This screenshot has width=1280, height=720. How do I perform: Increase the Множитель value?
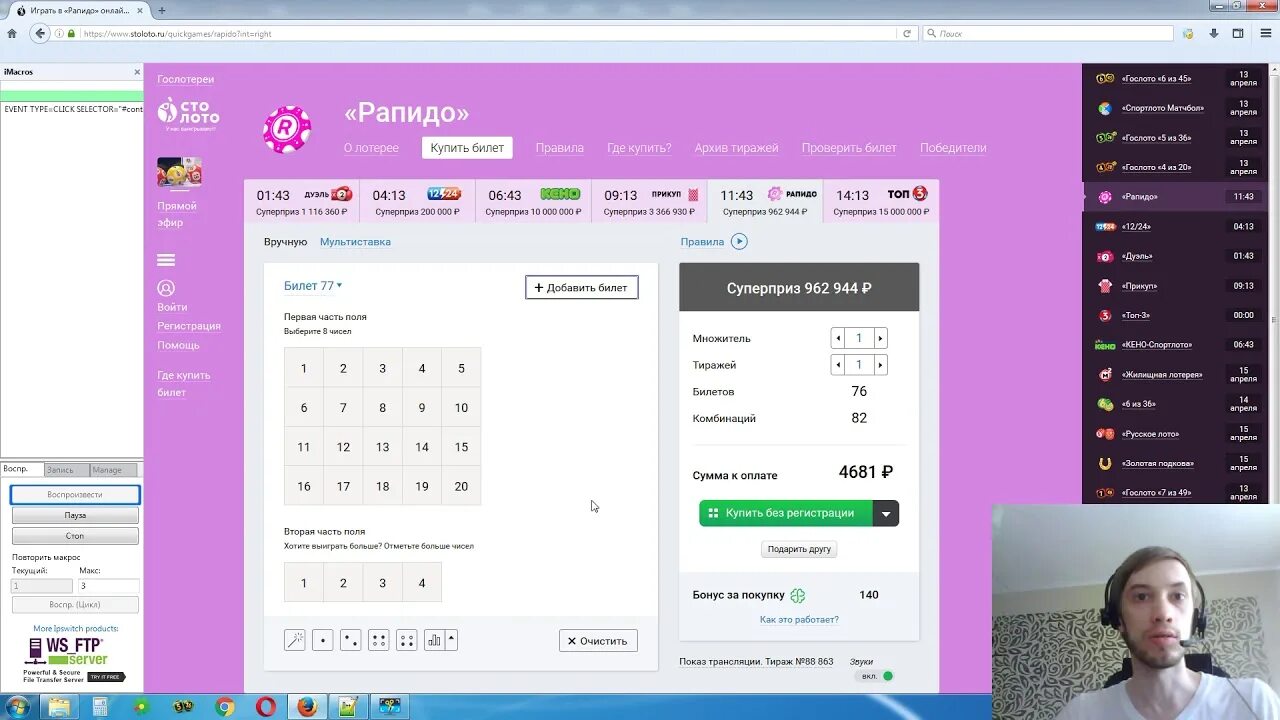pyautogui.click(x=880, y=338)
